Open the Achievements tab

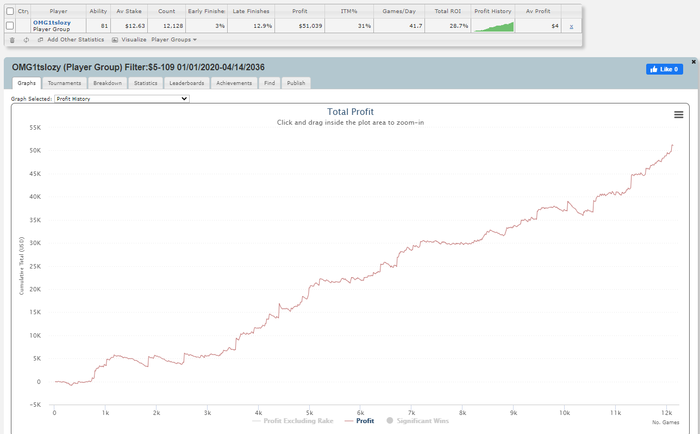(x=234, y=83)
